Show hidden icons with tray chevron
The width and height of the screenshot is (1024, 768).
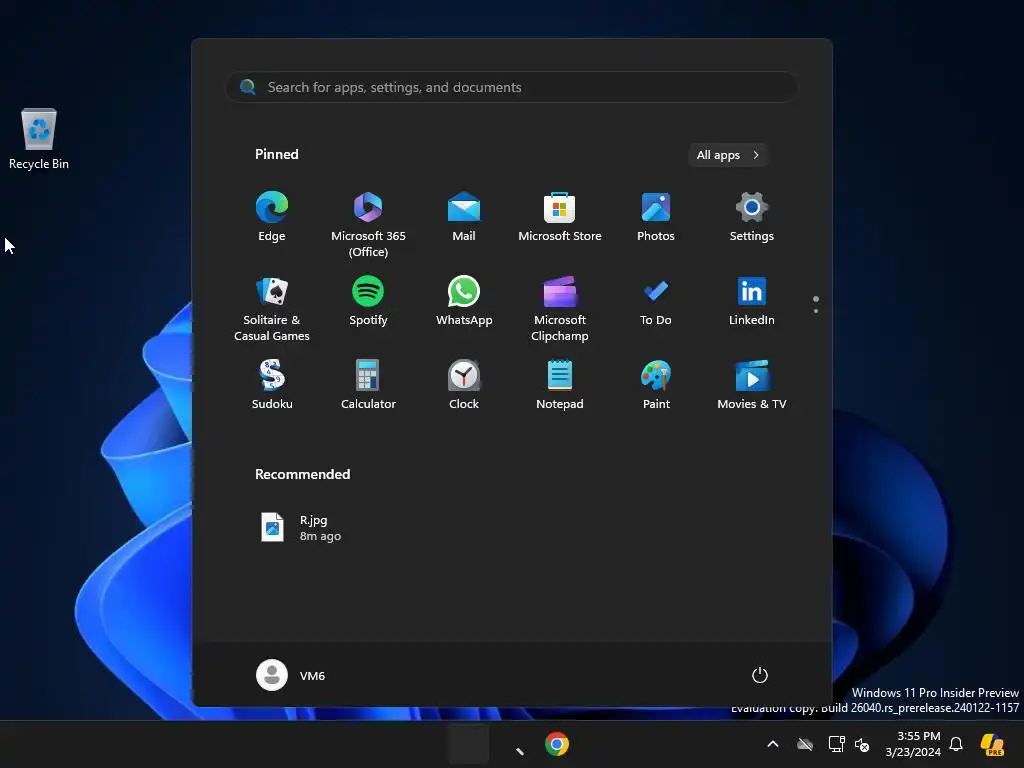(x=773, y=744)
